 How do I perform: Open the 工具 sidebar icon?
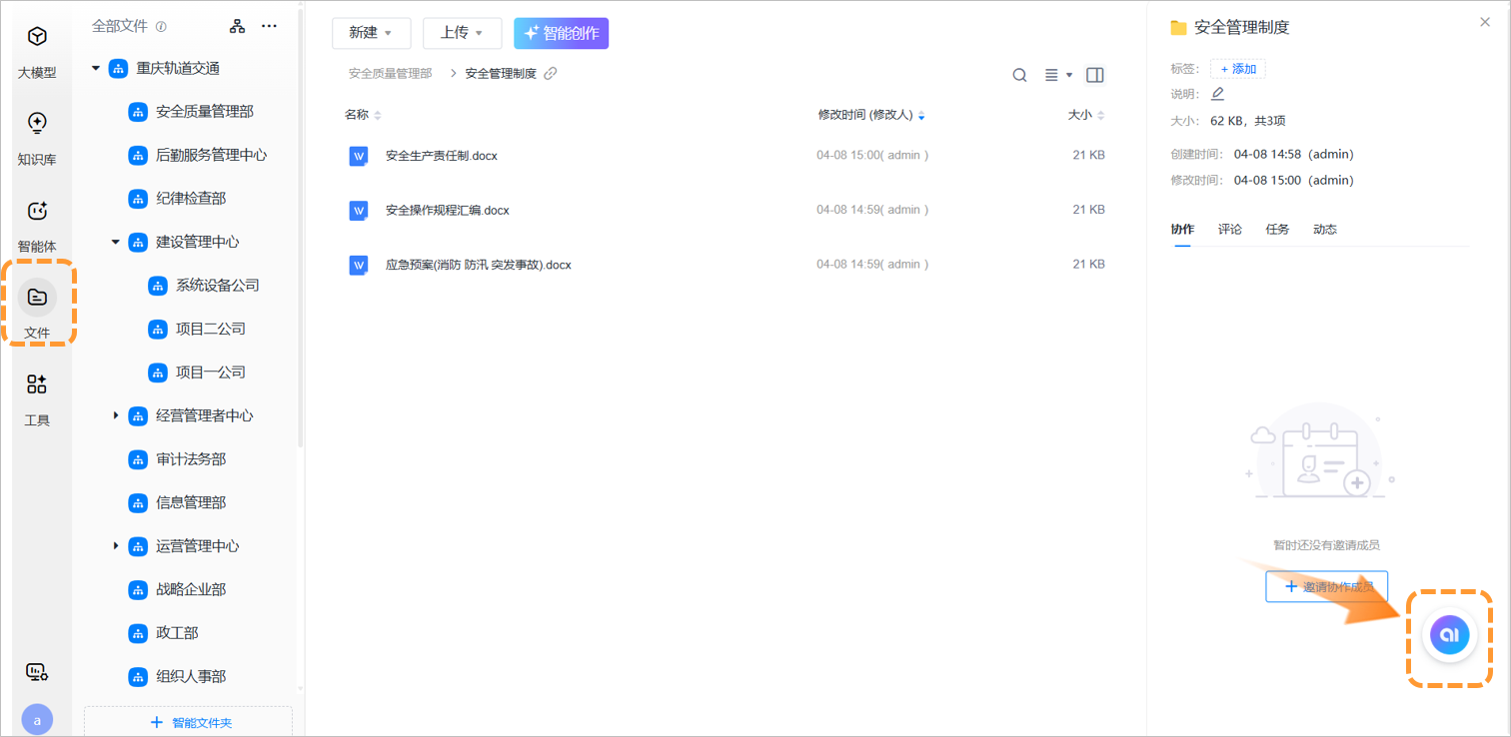[x=37, y=385]
